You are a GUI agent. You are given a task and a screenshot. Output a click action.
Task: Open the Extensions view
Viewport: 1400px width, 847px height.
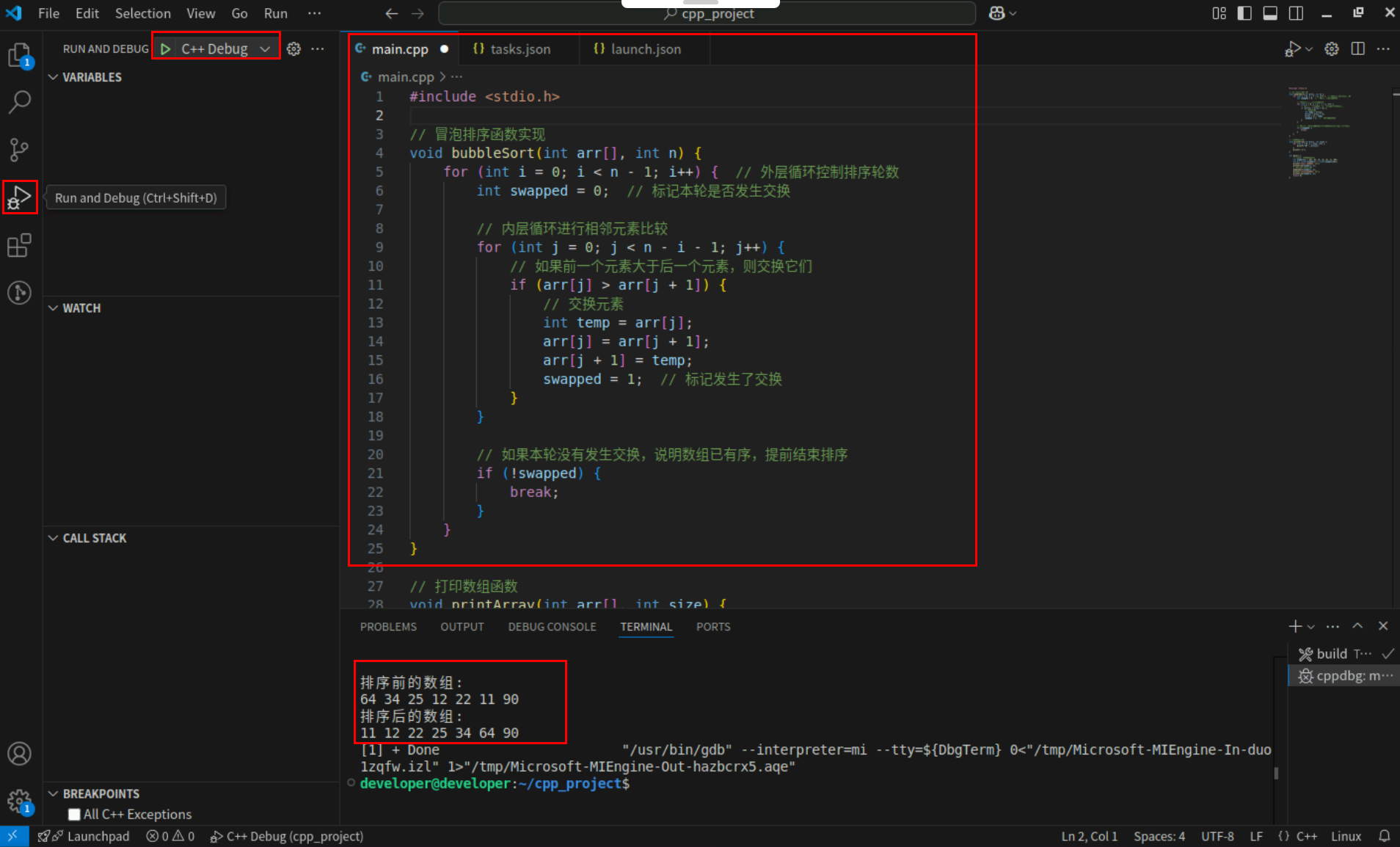tap(20, 245)
